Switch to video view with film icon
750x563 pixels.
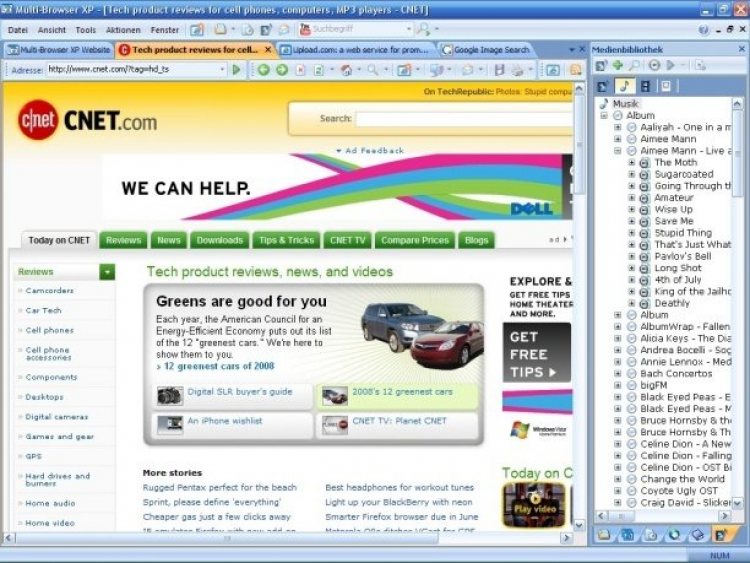[x=645, y=86]
